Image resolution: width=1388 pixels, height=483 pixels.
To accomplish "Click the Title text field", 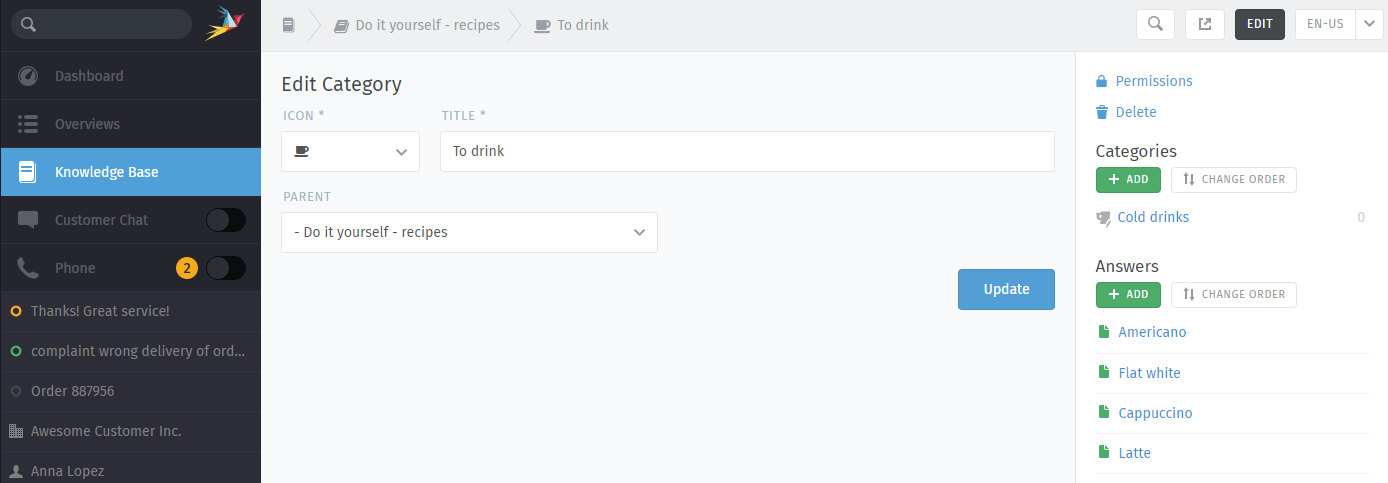I will coord(747,152).
